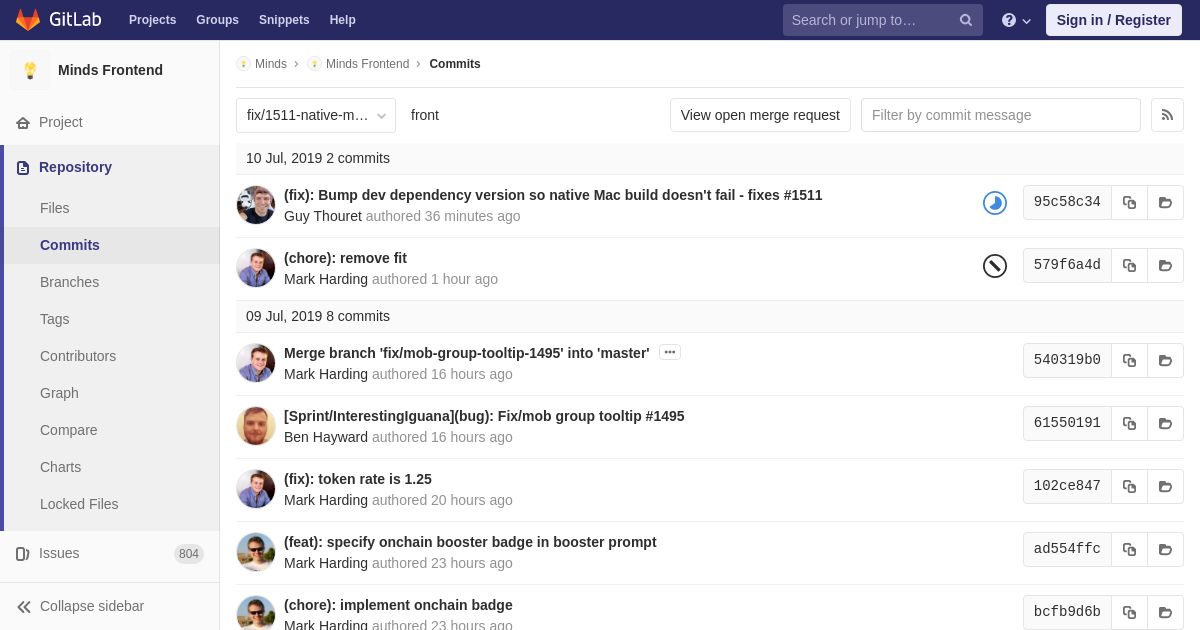Click View open merge request
This screenshot has height=630, width=1200.
[760, 115]
